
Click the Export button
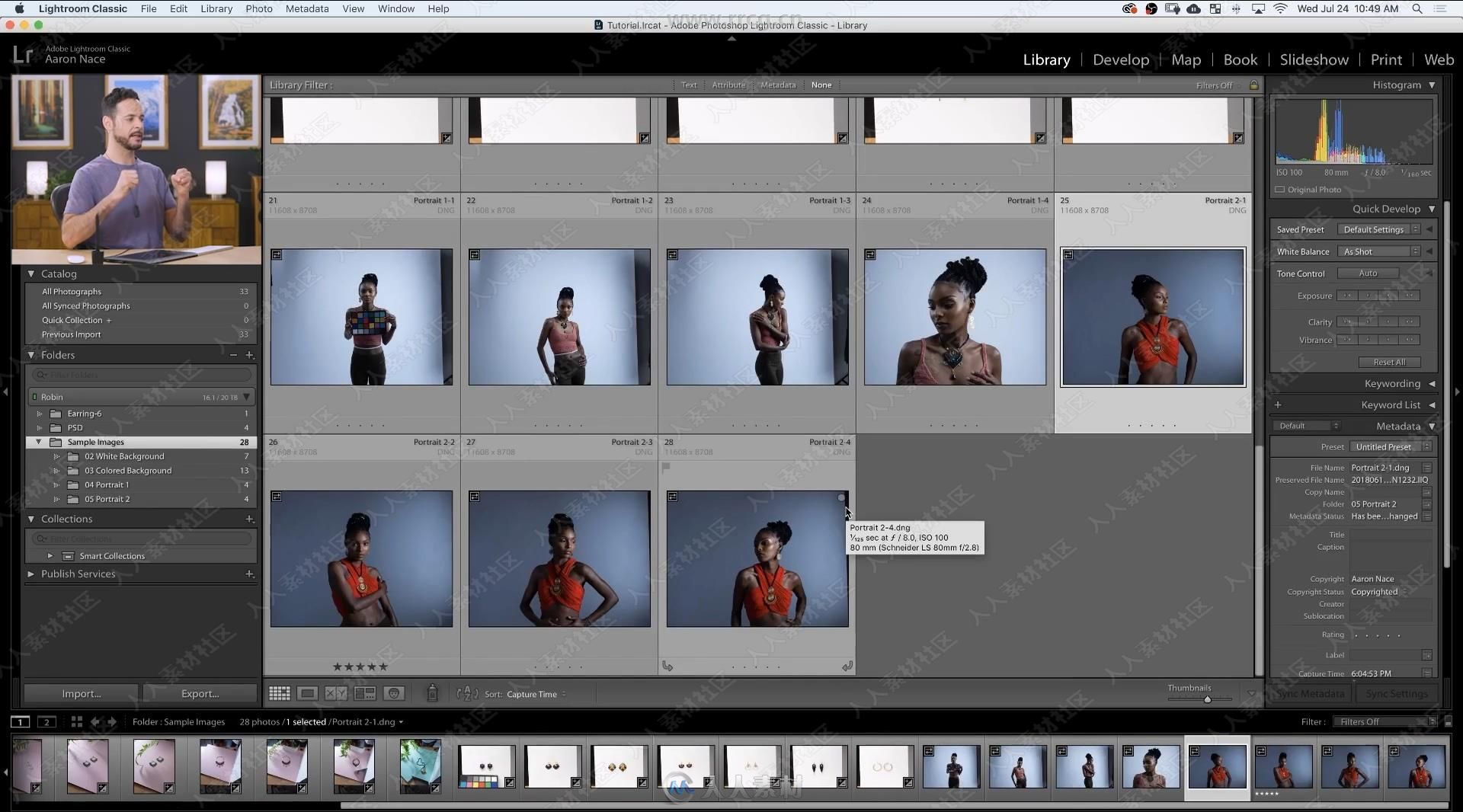(x=200, y=693)
